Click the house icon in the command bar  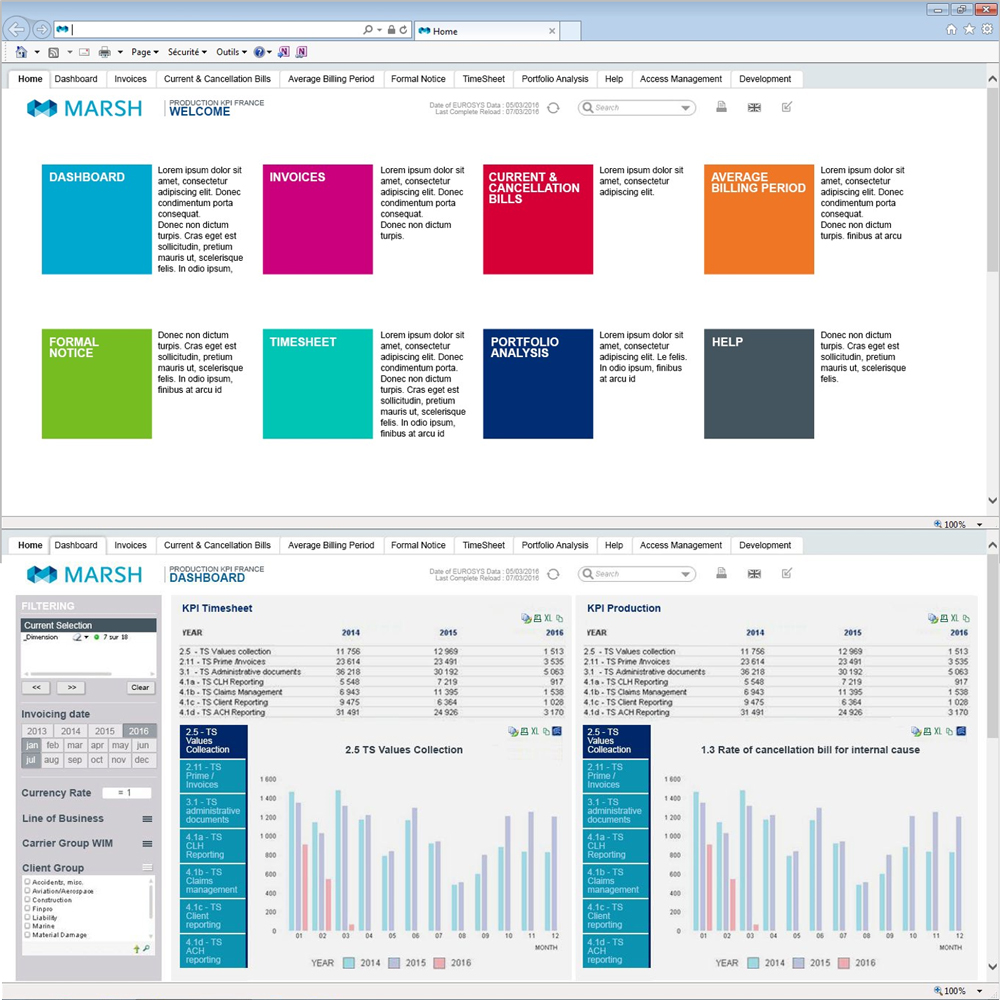22,52
